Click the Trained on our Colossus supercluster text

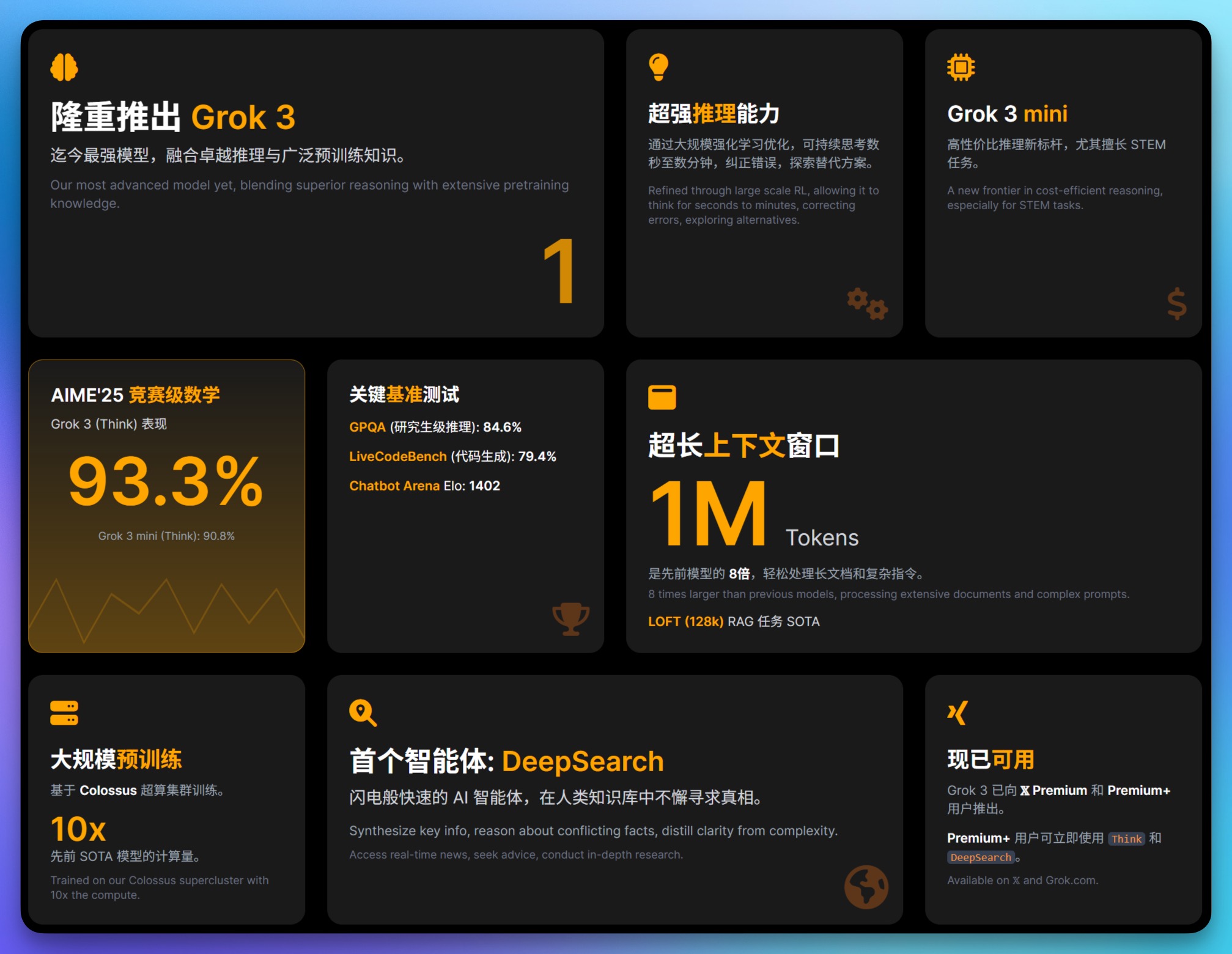coord(160,887)
